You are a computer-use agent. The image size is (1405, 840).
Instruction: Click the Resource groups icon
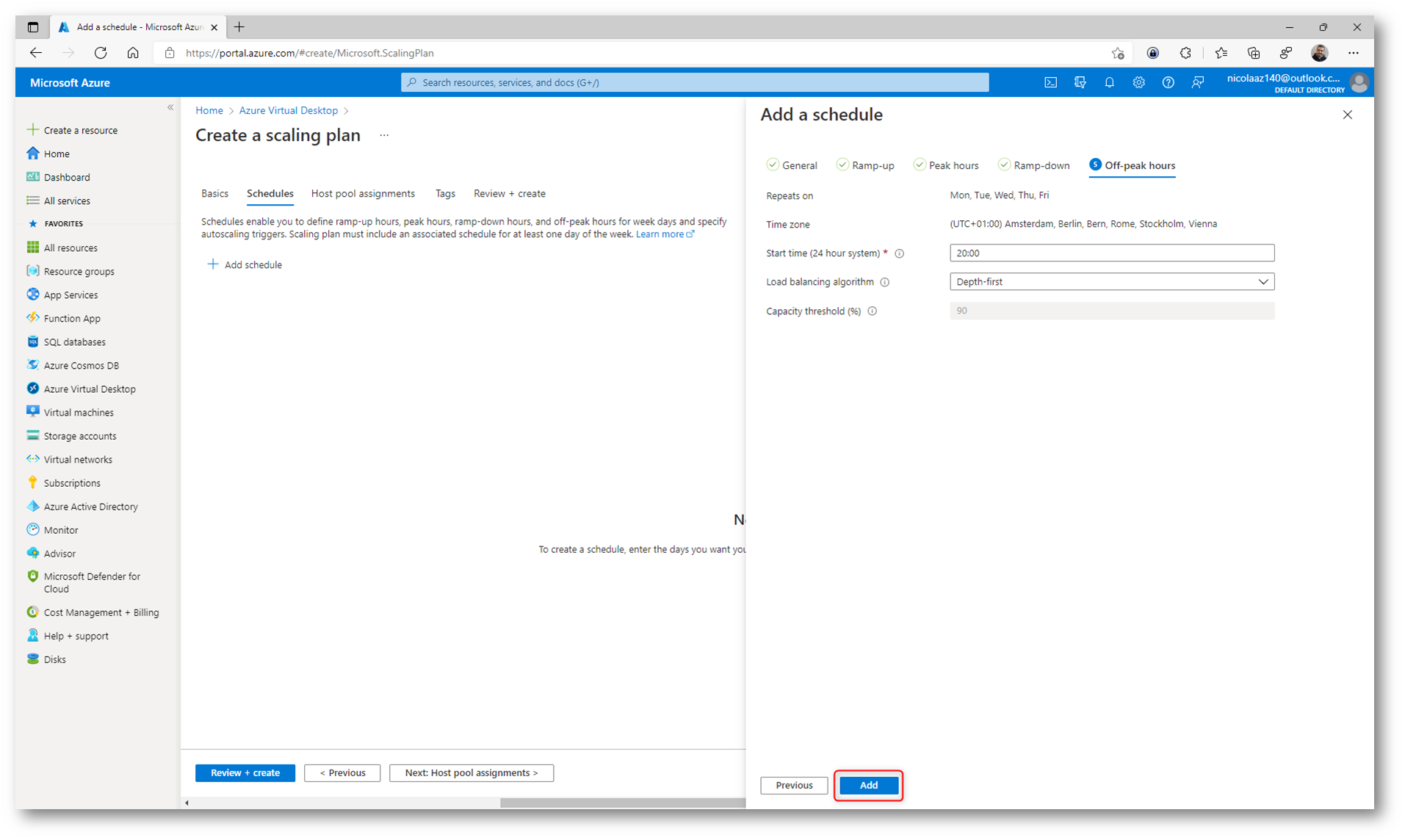(32, 271)
